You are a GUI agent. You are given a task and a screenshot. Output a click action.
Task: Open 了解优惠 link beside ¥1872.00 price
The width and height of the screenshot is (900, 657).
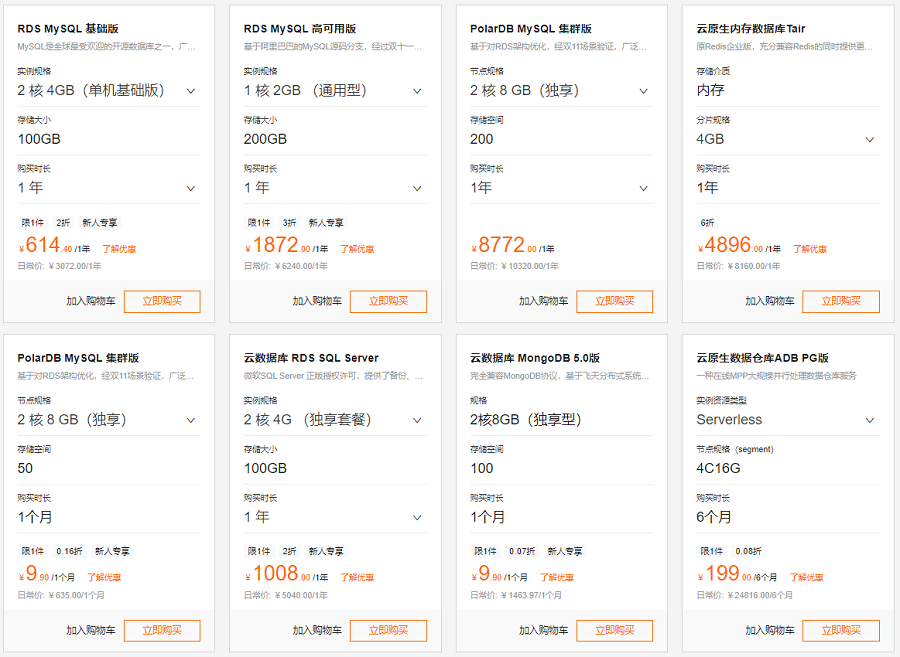(357, 249)
